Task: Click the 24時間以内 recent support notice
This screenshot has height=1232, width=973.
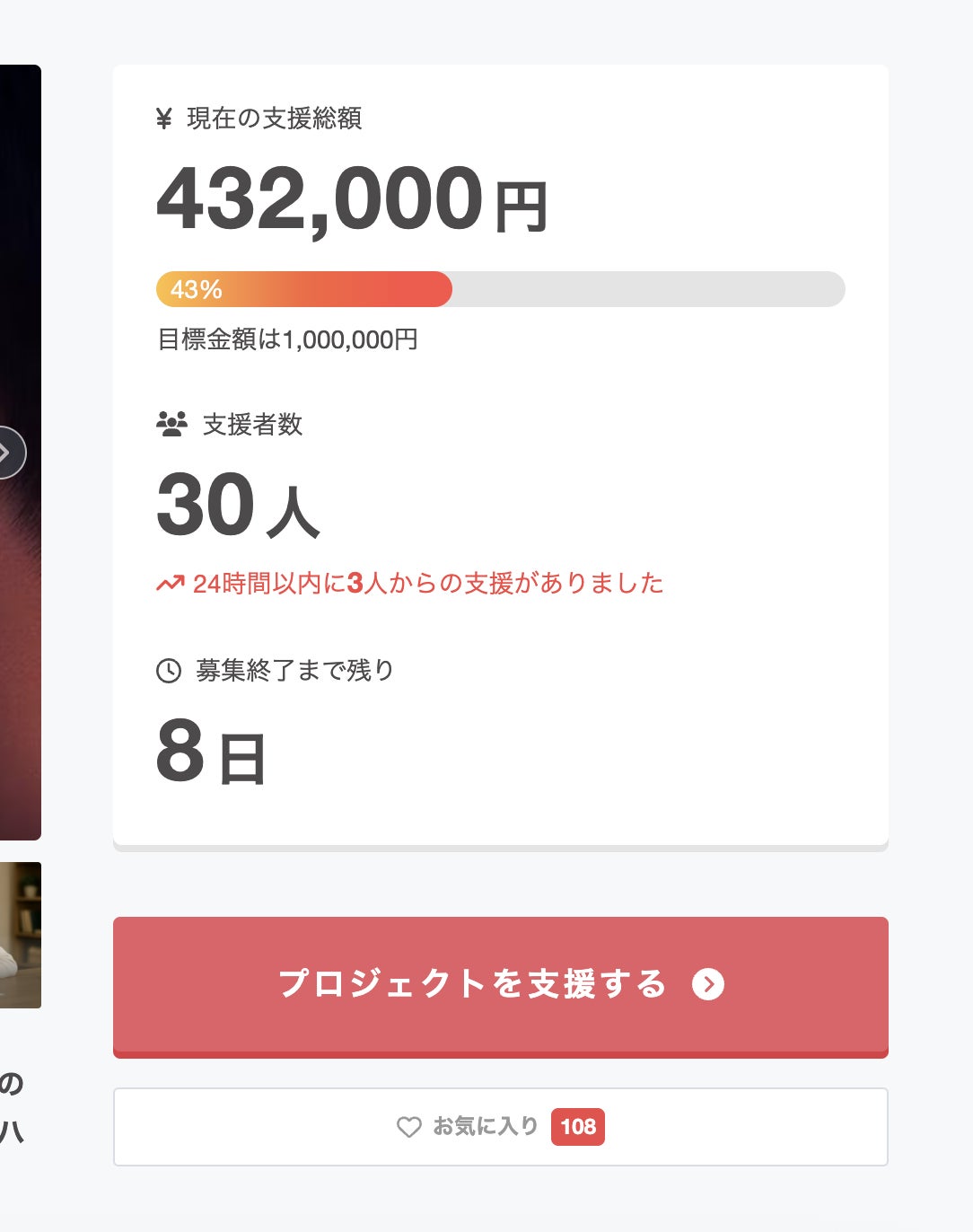Action: 427,584
